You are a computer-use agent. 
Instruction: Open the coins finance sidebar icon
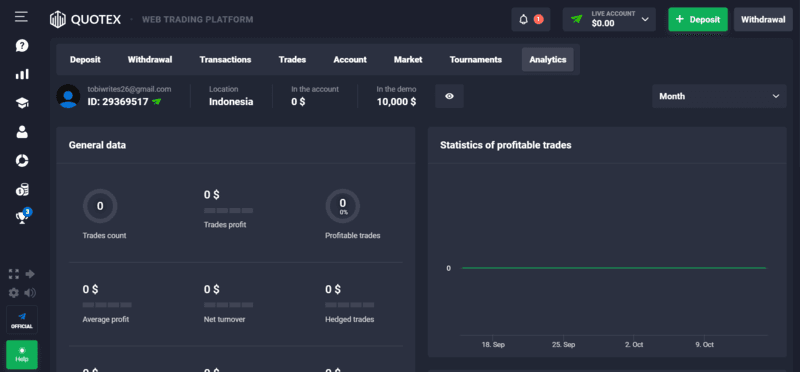(x=22, y=190)
